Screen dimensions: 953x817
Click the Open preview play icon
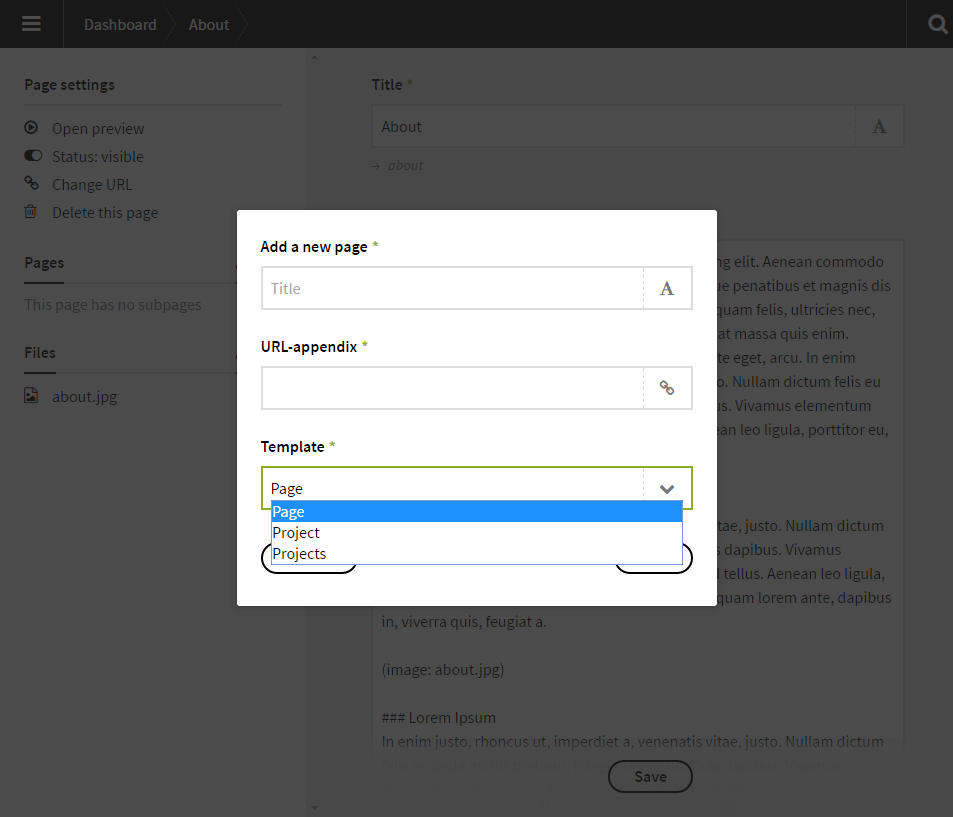click(31, 128)
